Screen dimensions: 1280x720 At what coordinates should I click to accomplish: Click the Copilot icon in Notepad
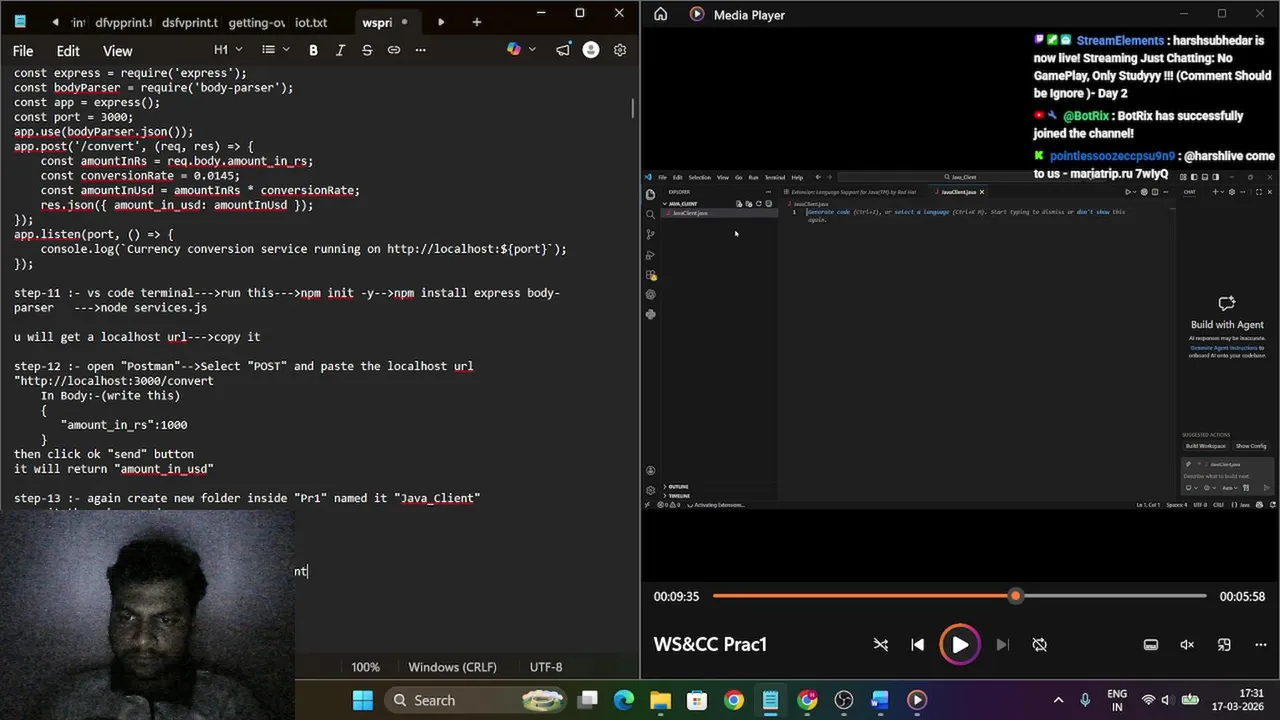pyautogui.click(x=514, y=50)
